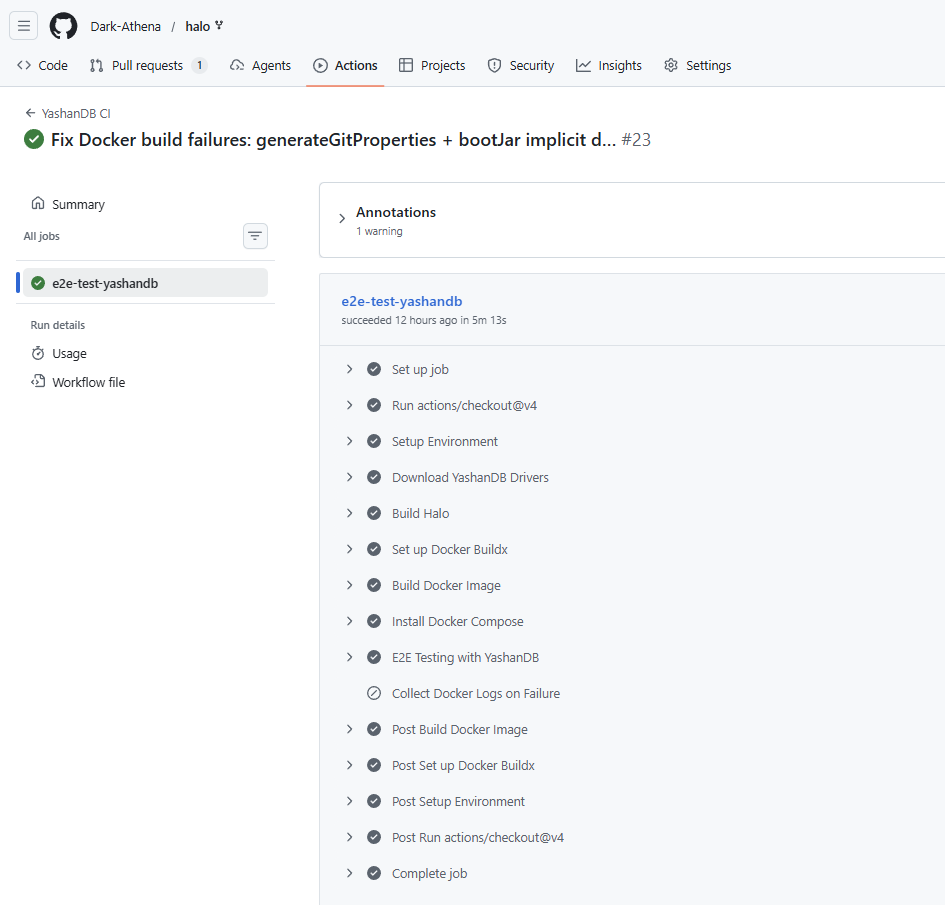
Task: Open the Dark-Athena owner link
Action: pyautogui.click(x=125, y=27)
